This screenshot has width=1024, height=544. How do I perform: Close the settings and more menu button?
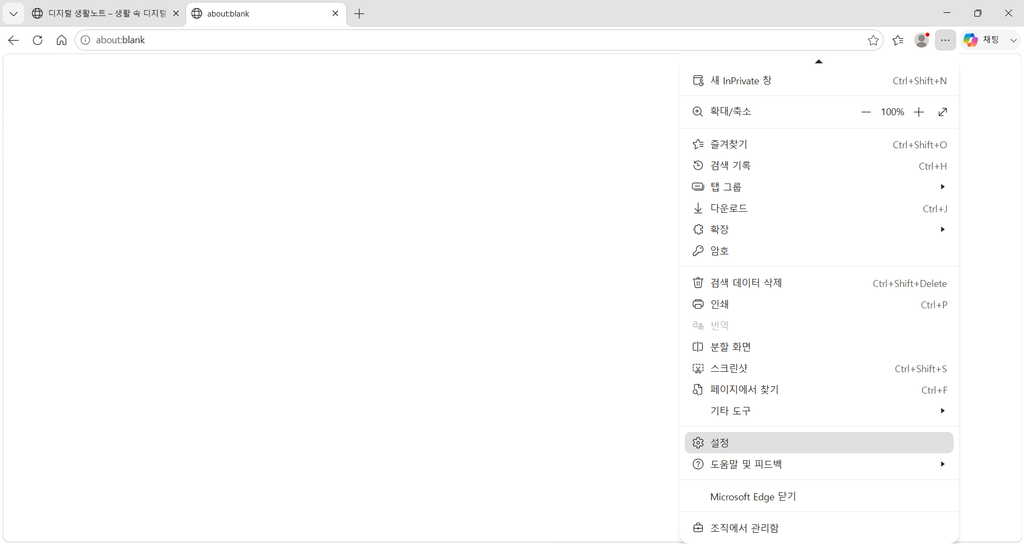[x=945, y=40]
